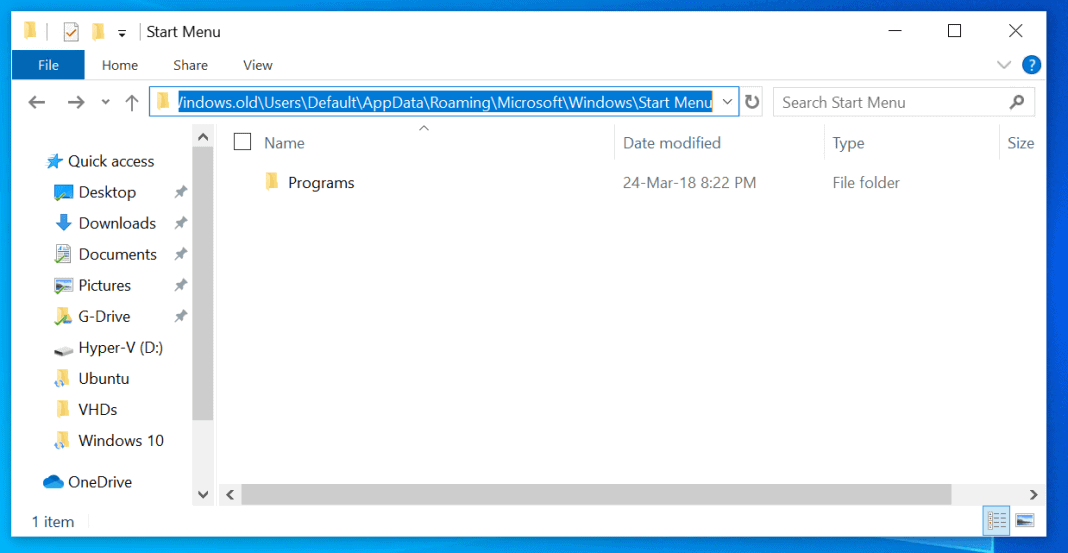Sort by the Name column header
The width and height of the screenshot is (1068, 553).
click(284, 143)
